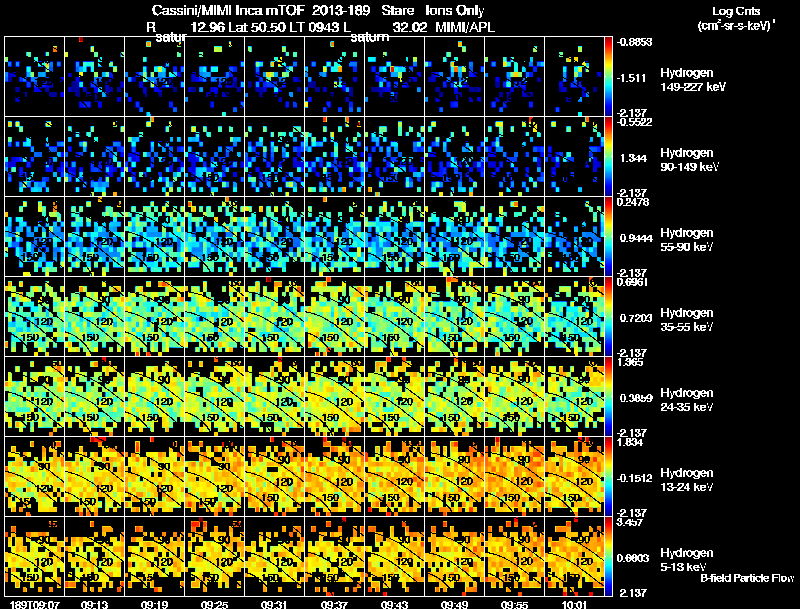Click the colorbar value '0.2478'
Viewport: 800px width, 609px height.
pos(633,202)
